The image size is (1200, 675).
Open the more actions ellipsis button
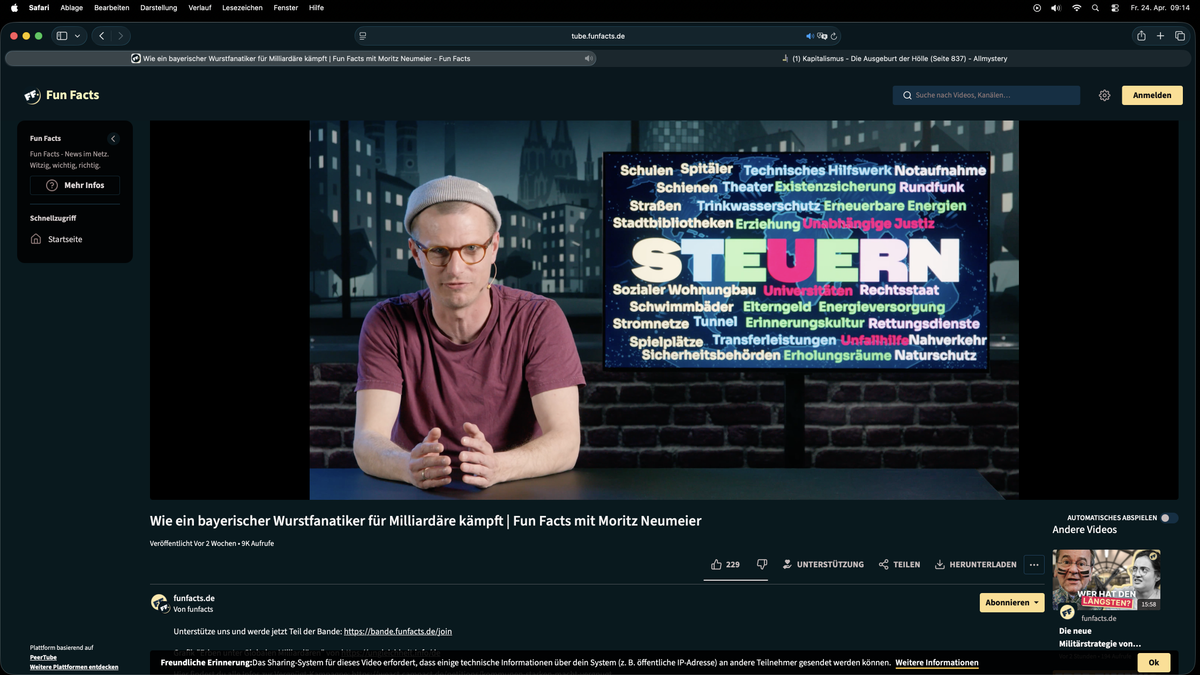click(1034, 564)
